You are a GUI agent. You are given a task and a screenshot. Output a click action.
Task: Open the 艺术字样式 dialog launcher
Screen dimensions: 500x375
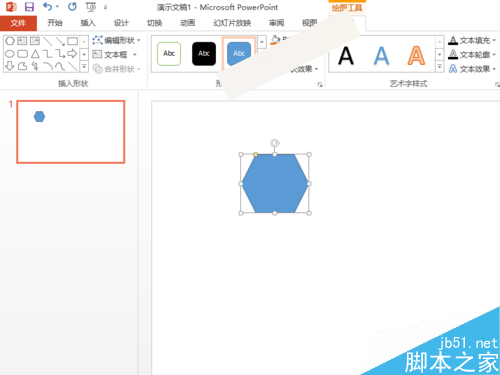[497, 85]
